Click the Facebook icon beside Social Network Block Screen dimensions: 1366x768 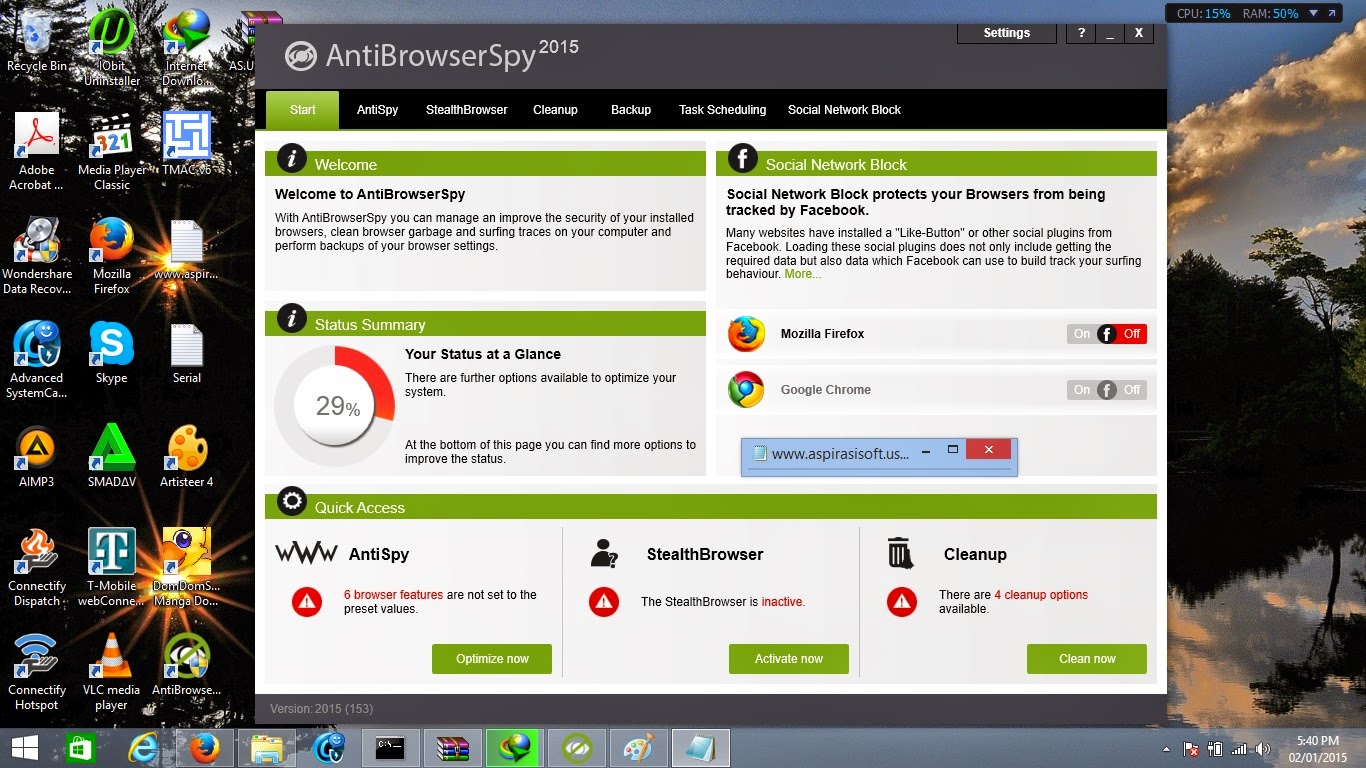click(742, 158)
